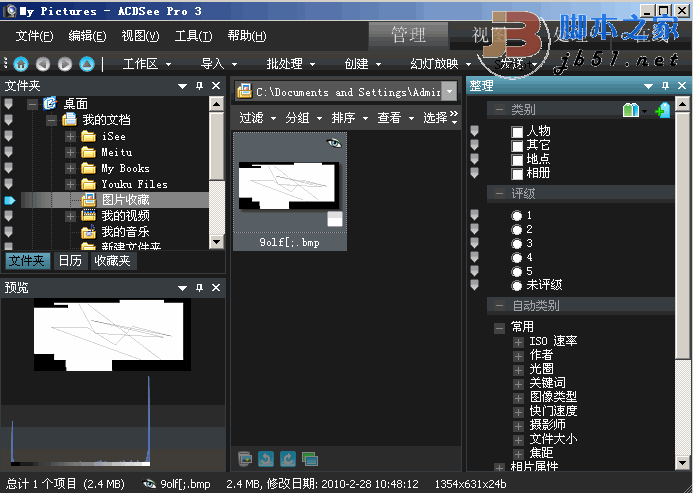Image resolution: width=693 pixels, height=493 pixels.
Task: Select rating 3 radio button
Action: [516, 244]
